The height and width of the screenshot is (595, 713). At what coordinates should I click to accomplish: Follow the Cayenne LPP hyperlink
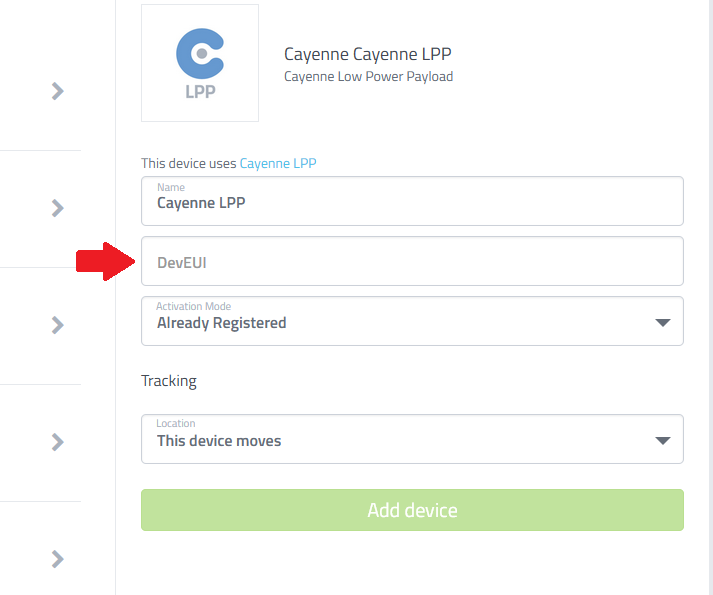click(278, 163)
